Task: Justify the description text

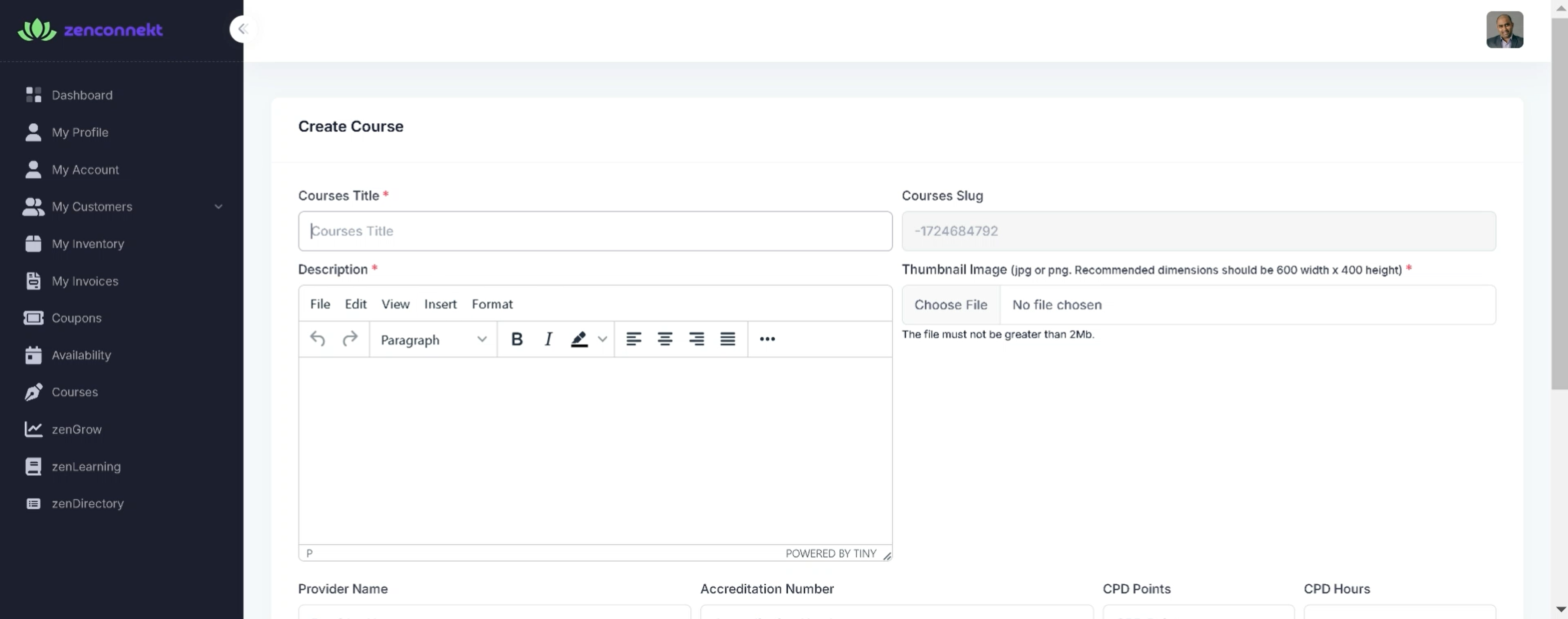Action: 727,339
